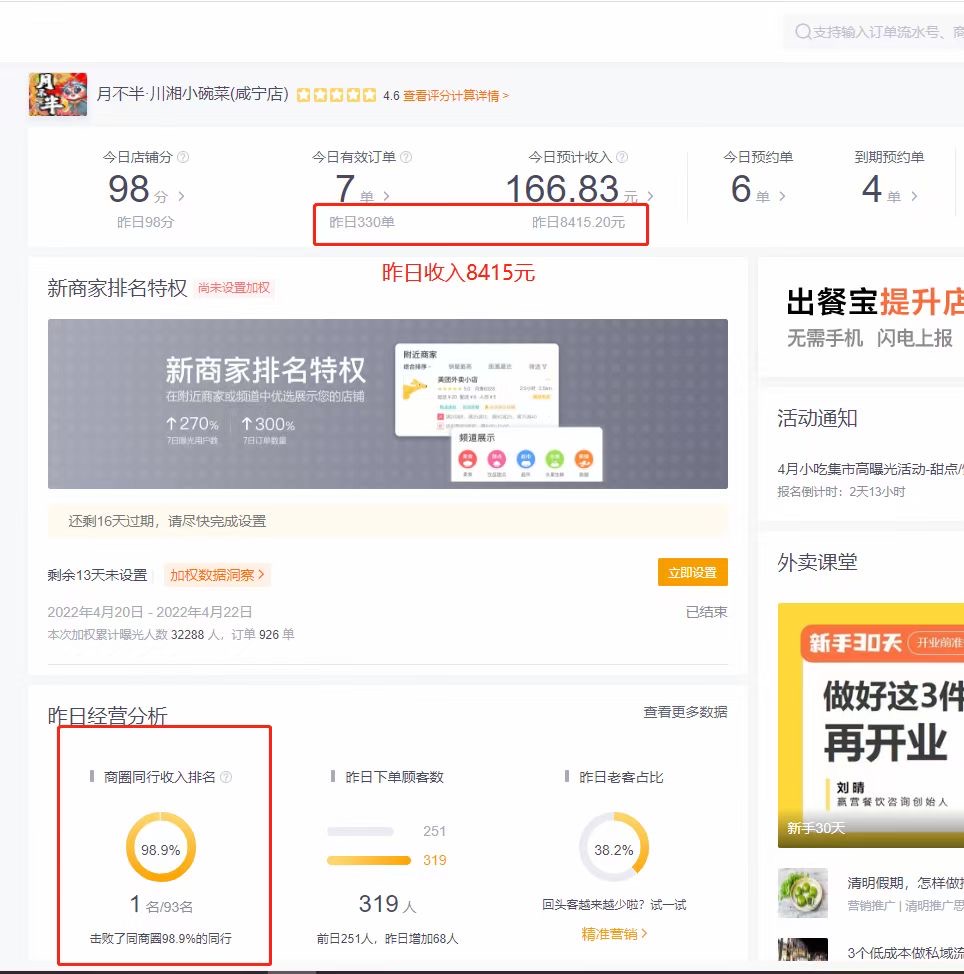This screenshot has width=964, height=974.
Task: Click a star in the 4.6 shop rating
Action: pyautogui.click(x=337, y=94)
